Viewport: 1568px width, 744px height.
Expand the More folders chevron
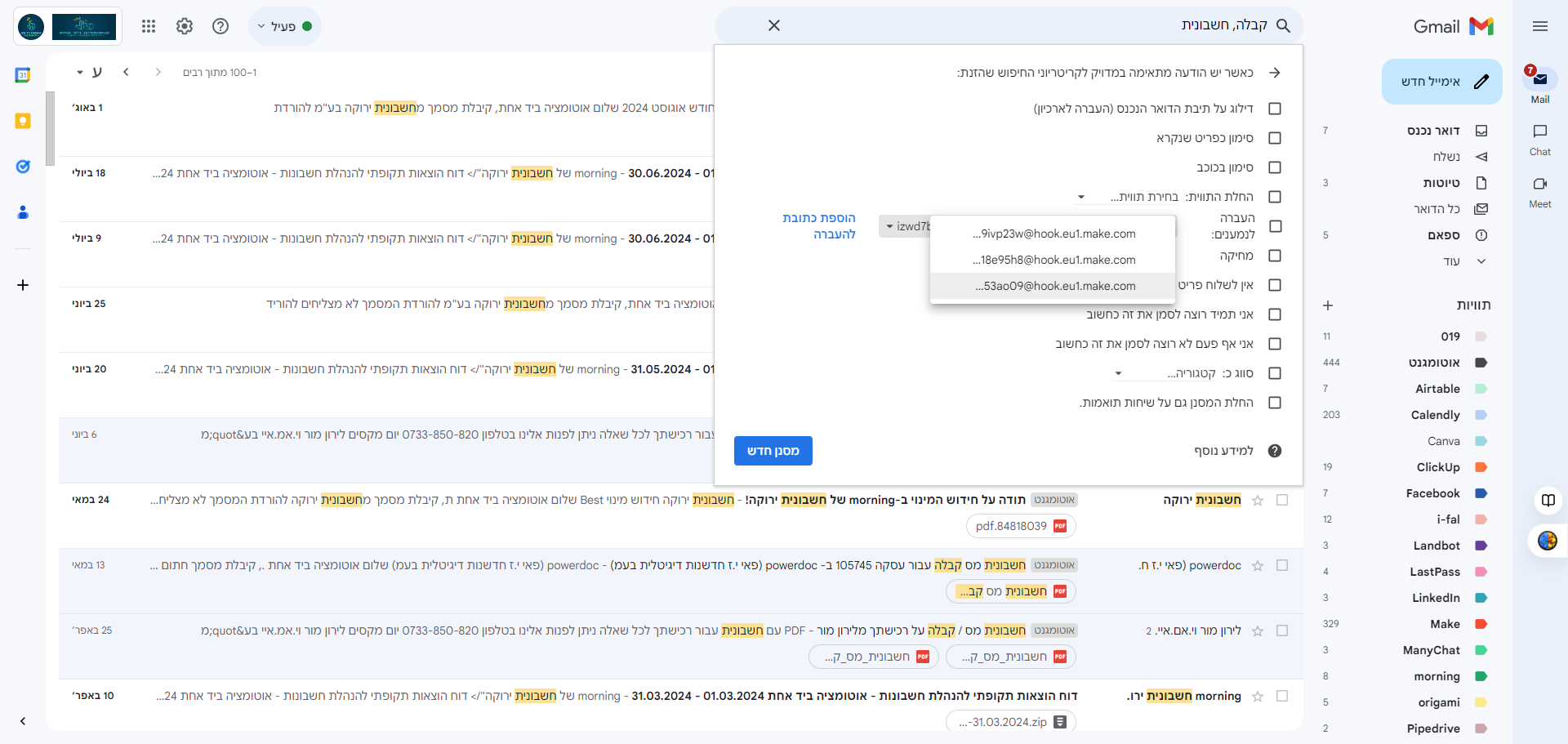[1481, 261]
